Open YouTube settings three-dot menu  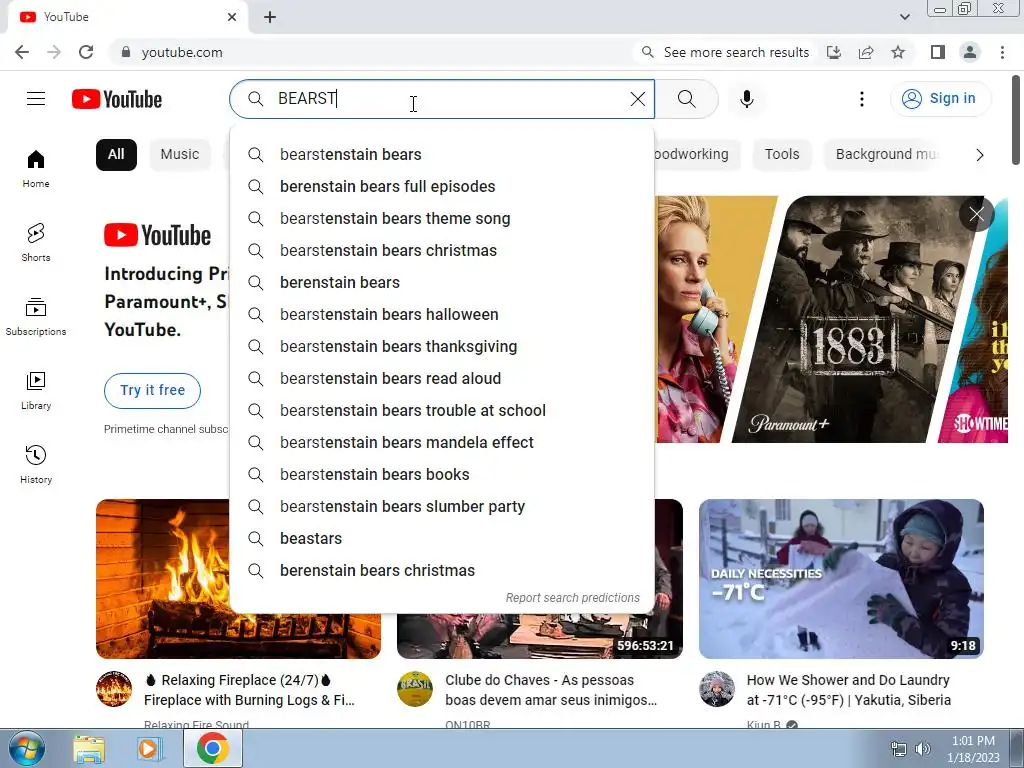tap(861, 99)
